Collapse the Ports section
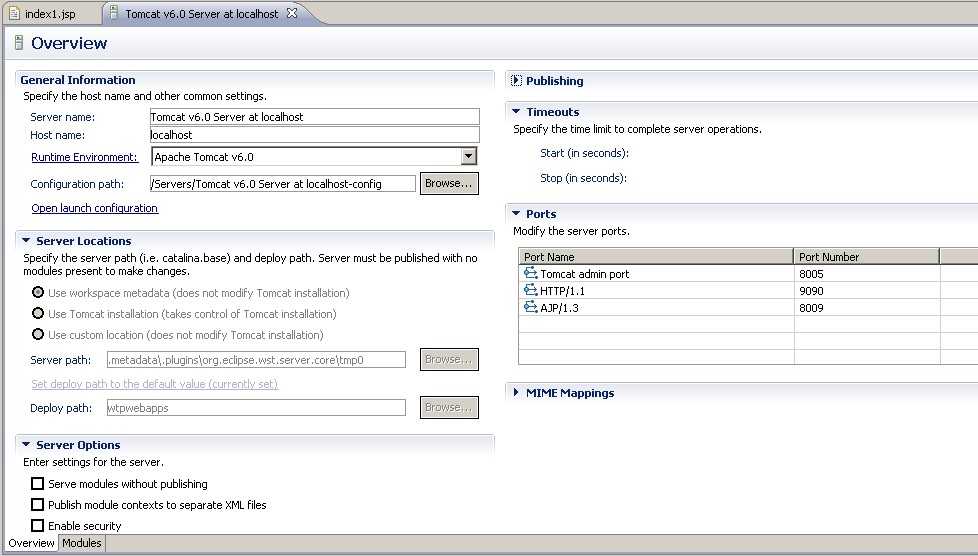This screenshot has height=556, width=978. (516, 213)
